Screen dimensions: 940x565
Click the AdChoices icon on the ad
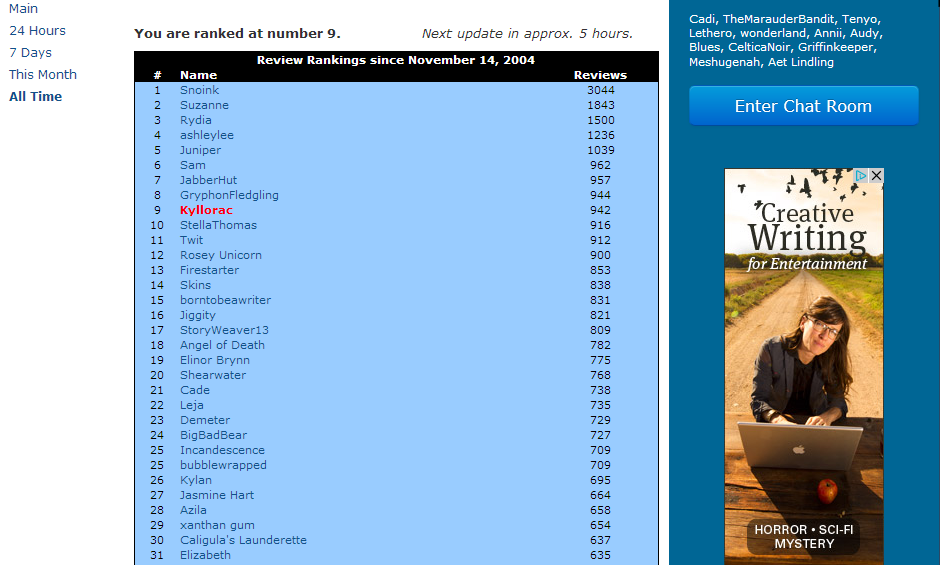point(861,175)
